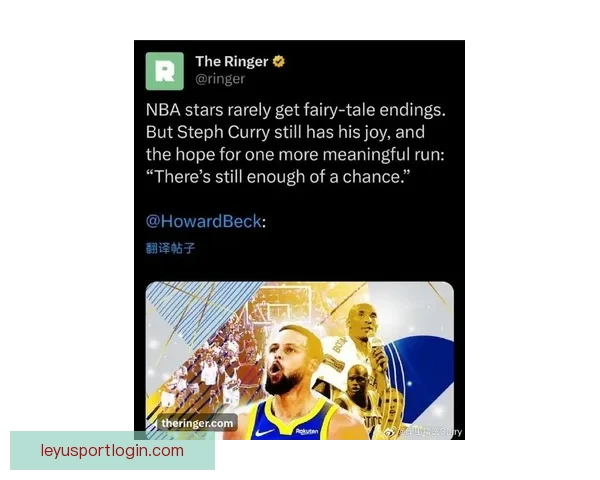This screenshot has height=480, width=600.
Task: Click the "NBA stars rarely get" first line
Action: click(x=295, y=110)
